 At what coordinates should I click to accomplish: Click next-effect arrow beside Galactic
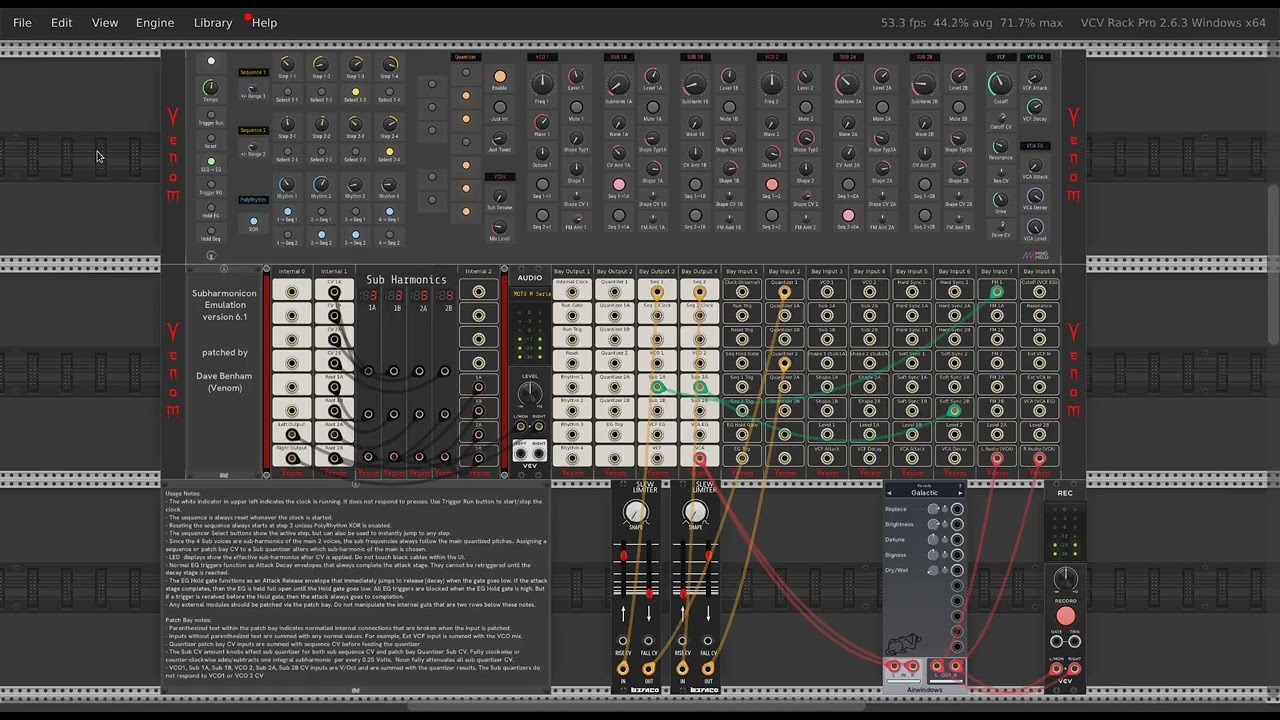960,492
